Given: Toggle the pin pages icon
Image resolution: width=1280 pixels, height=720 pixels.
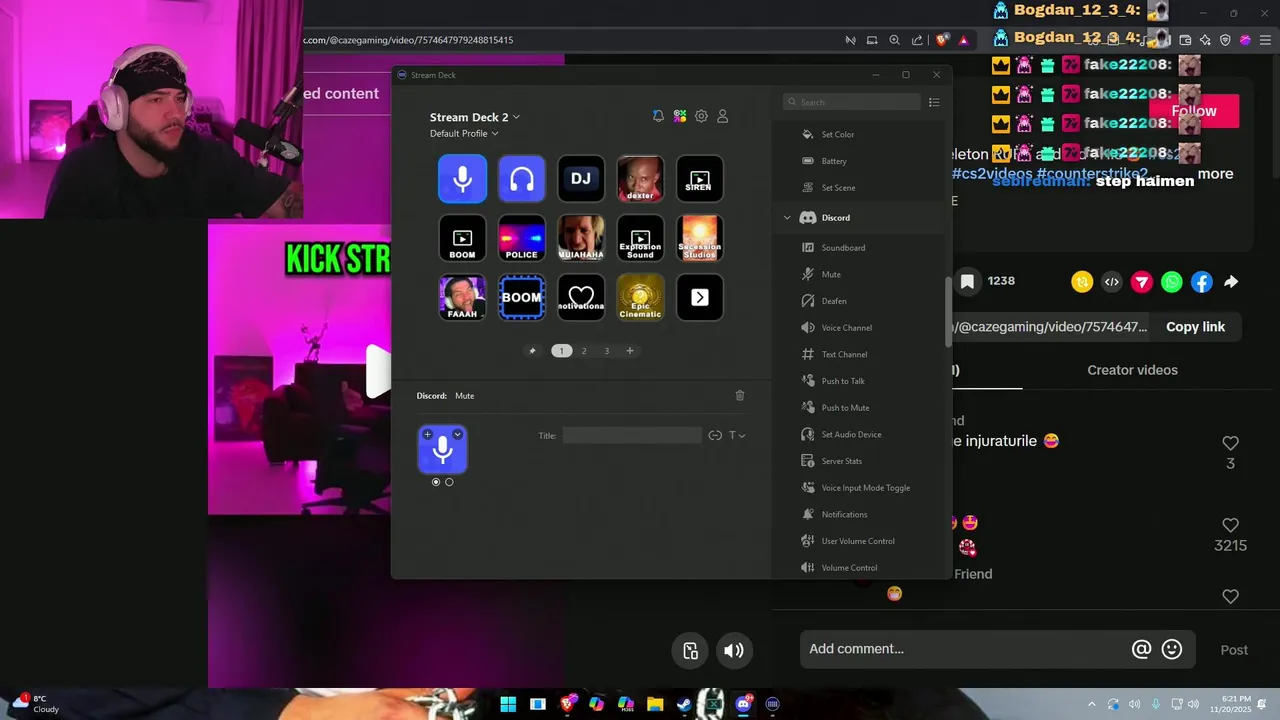Looking at the screenshot, I should click(x=532, y=351).
